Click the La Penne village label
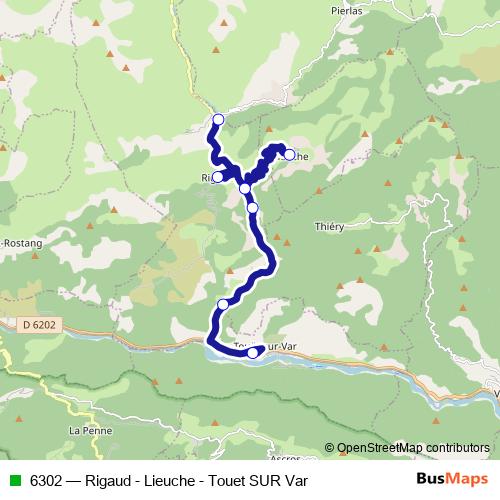This screenshot has height=500, width=500. [x=90, y=431]
